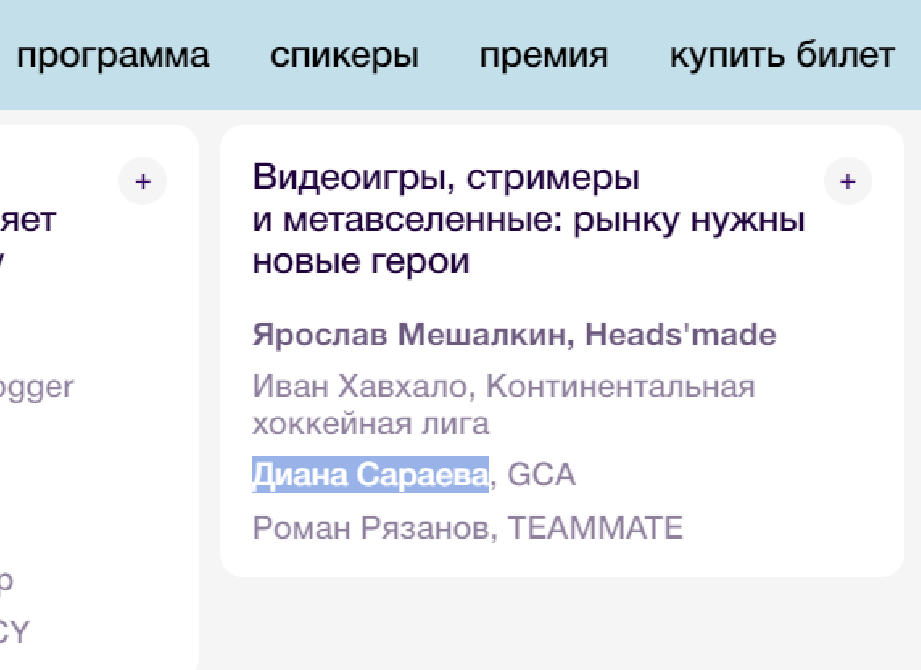Select speaker Ярослав Мешалкин, Heads'made
This screenshot has height=670, width=921.
pyautogui.click(x=515, y=335)
